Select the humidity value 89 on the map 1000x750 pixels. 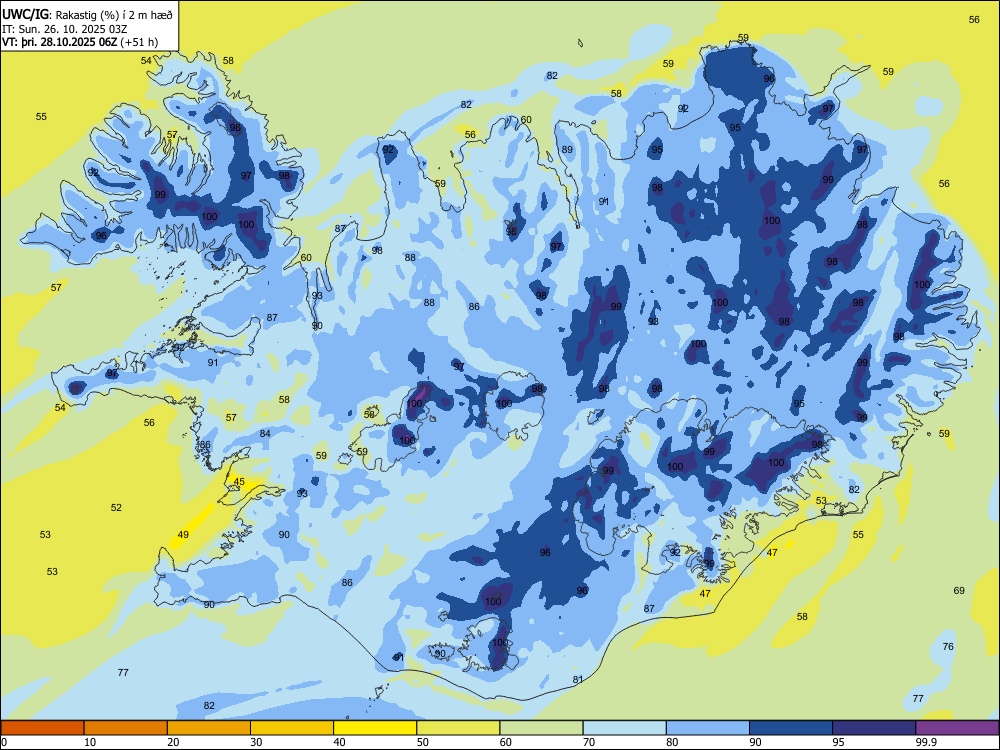567,149
